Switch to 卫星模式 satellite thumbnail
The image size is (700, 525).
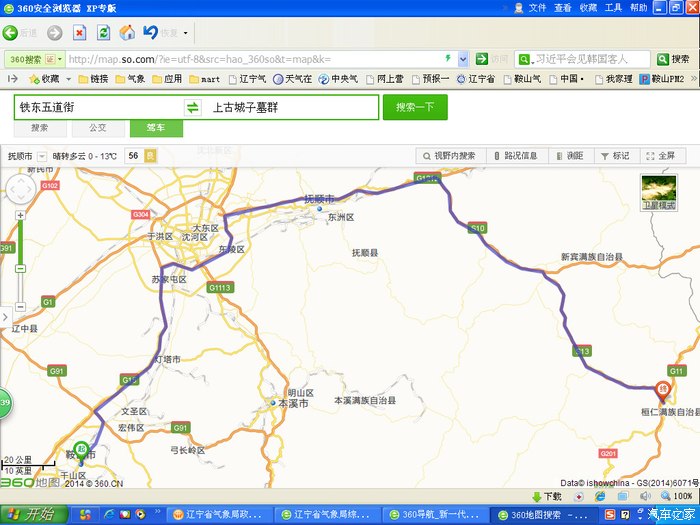659,192
